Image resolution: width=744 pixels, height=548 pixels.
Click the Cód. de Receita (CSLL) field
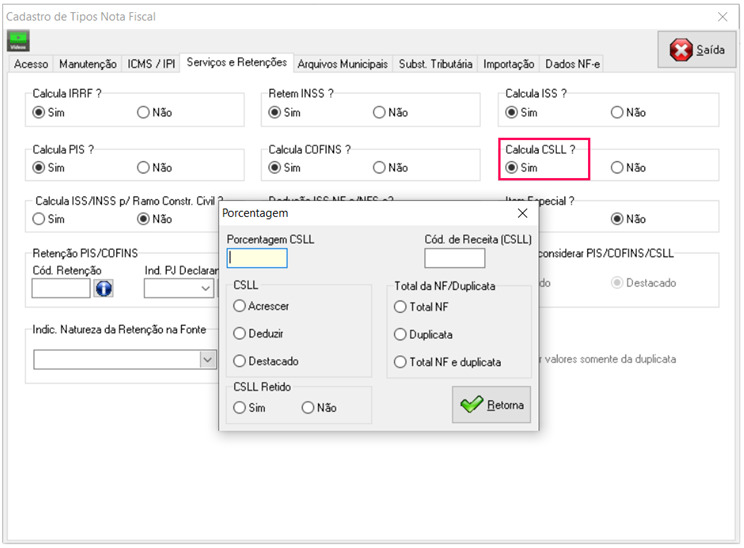tap(454, 259)
